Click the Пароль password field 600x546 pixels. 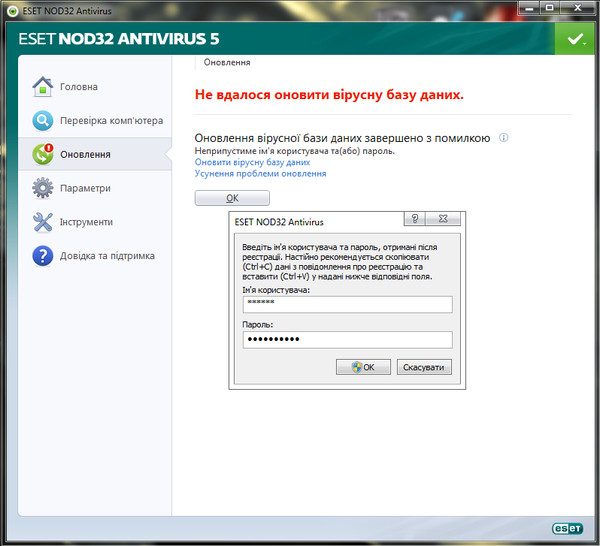(347, 339)
